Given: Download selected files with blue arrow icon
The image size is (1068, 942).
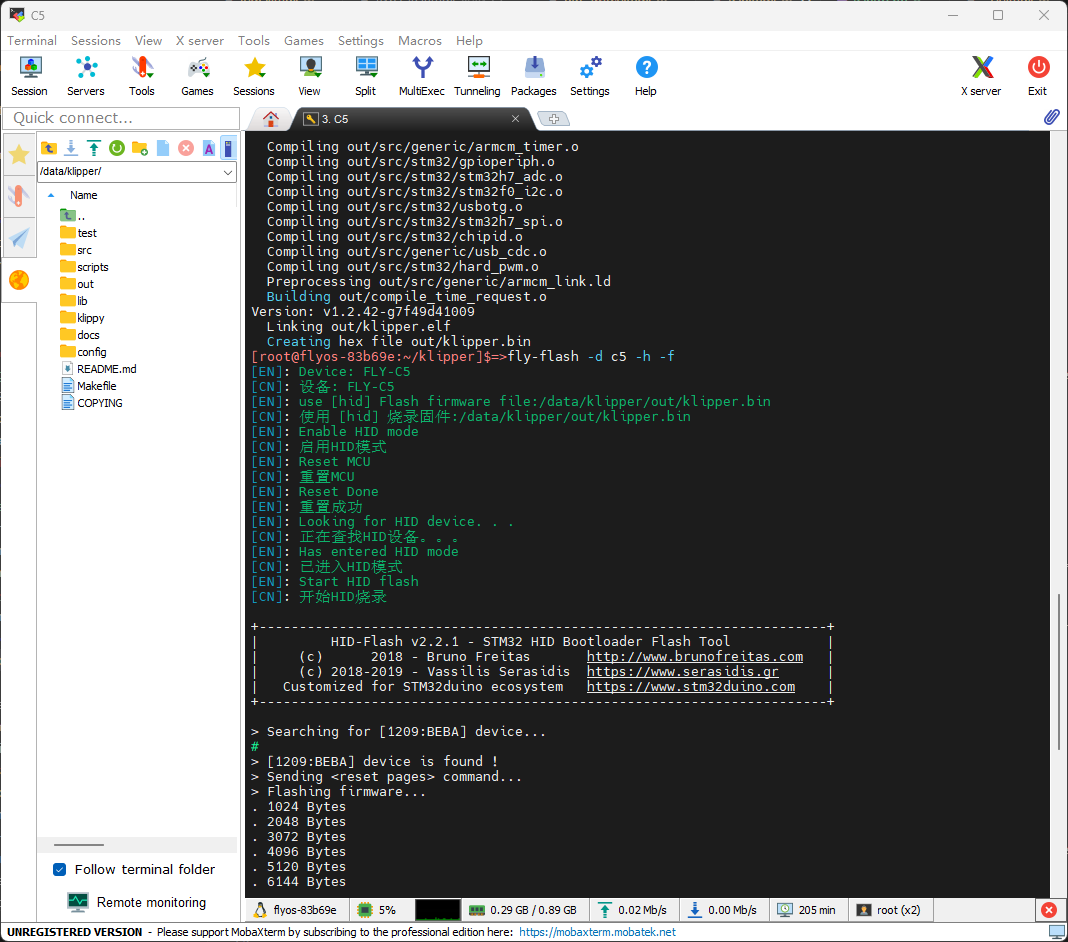Looking at the screenshot, I should click(71, 148).
